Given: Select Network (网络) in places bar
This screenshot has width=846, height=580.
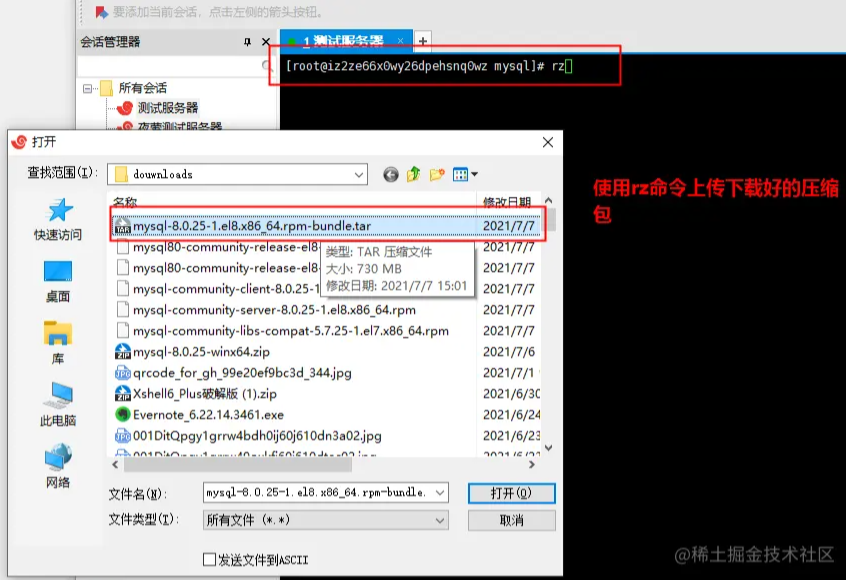Looking at the screenshot, I should [x=58, y=466].
